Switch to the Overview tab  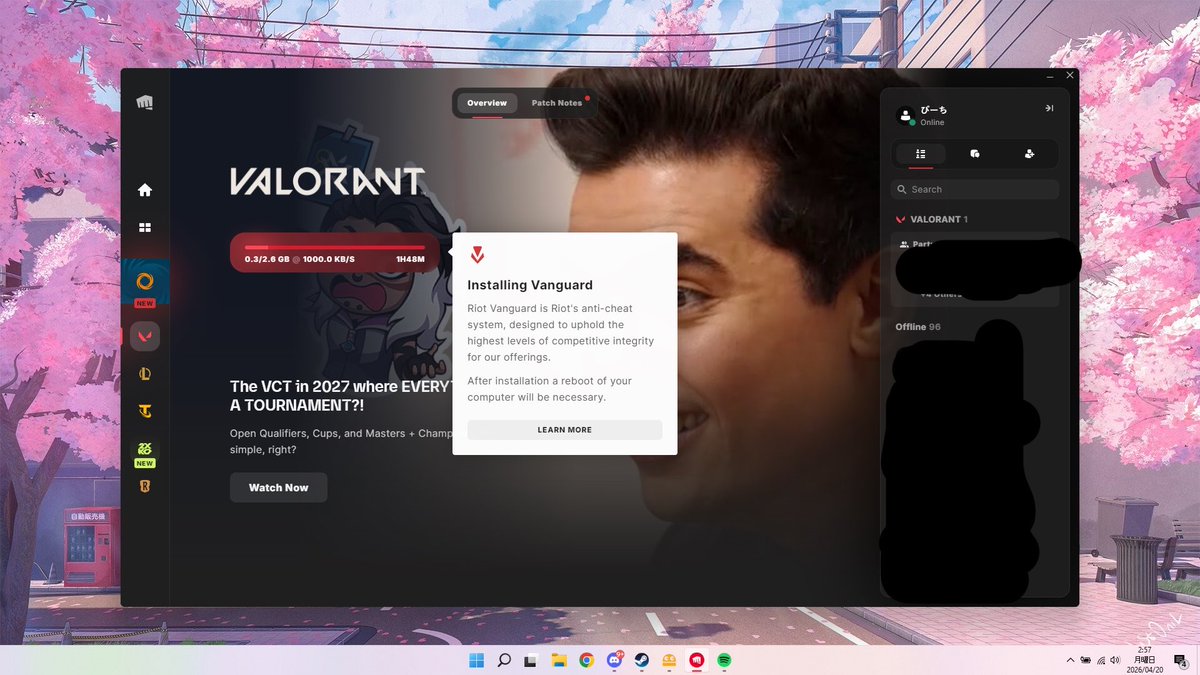[x=487, y=103]
